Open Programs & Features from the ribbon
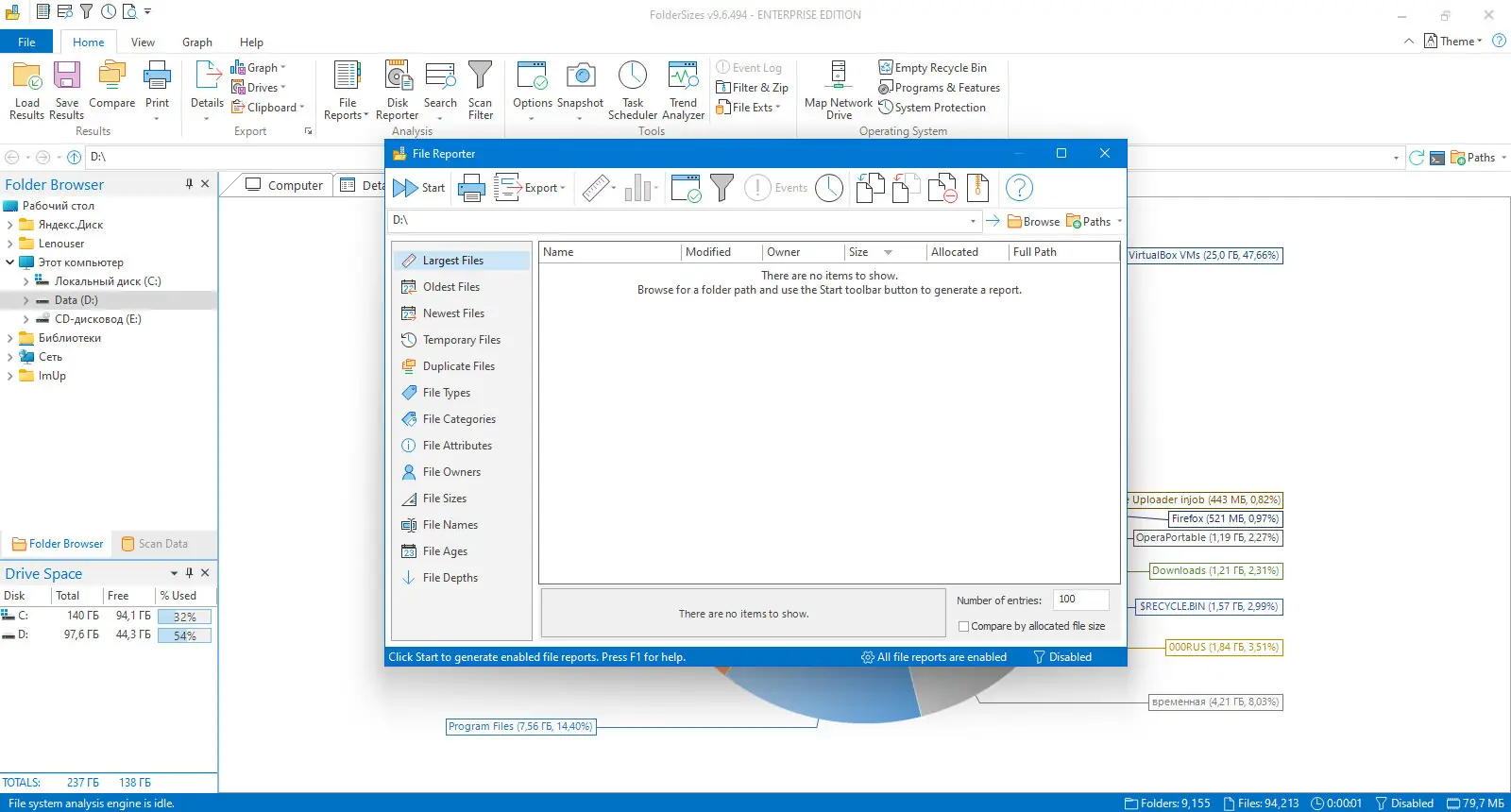 point(940,88)
